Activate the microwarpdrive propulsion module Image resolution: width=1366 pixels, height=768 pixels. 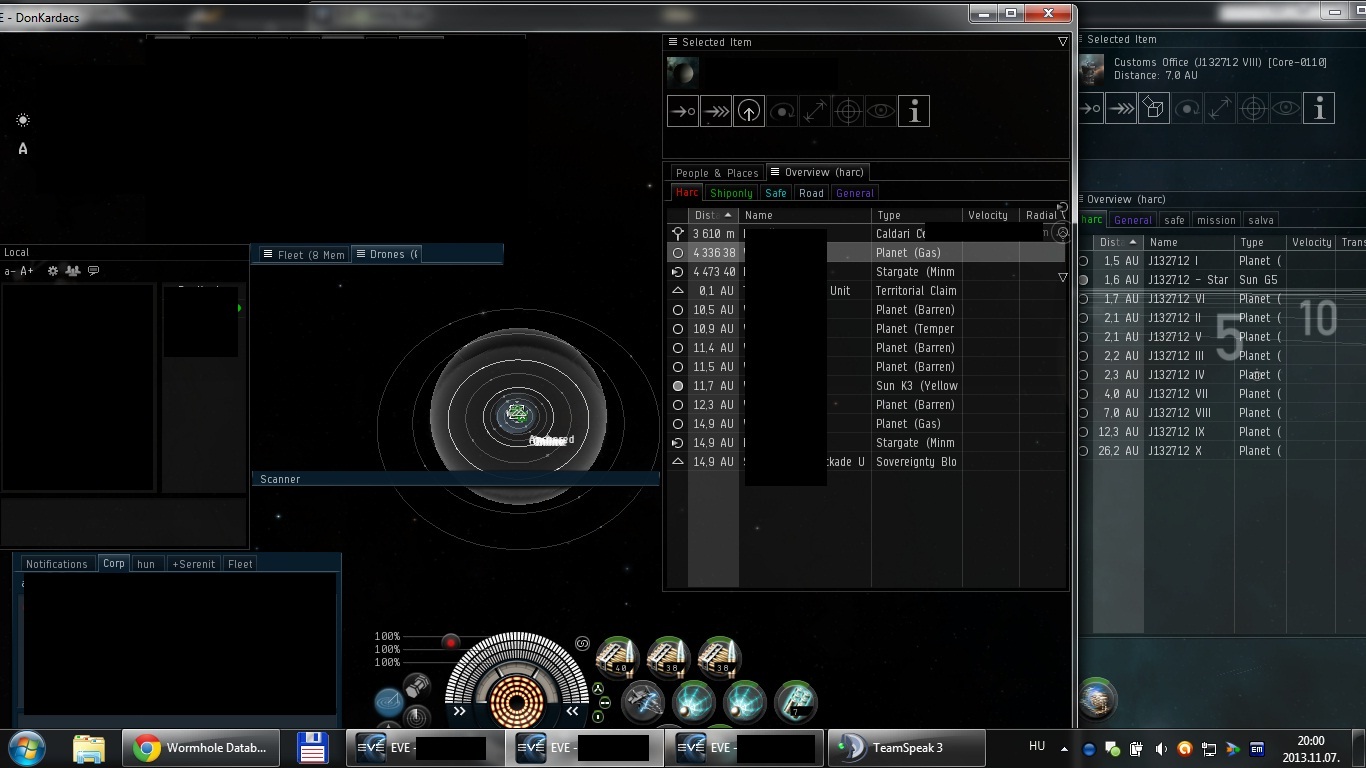coord(643,701)
